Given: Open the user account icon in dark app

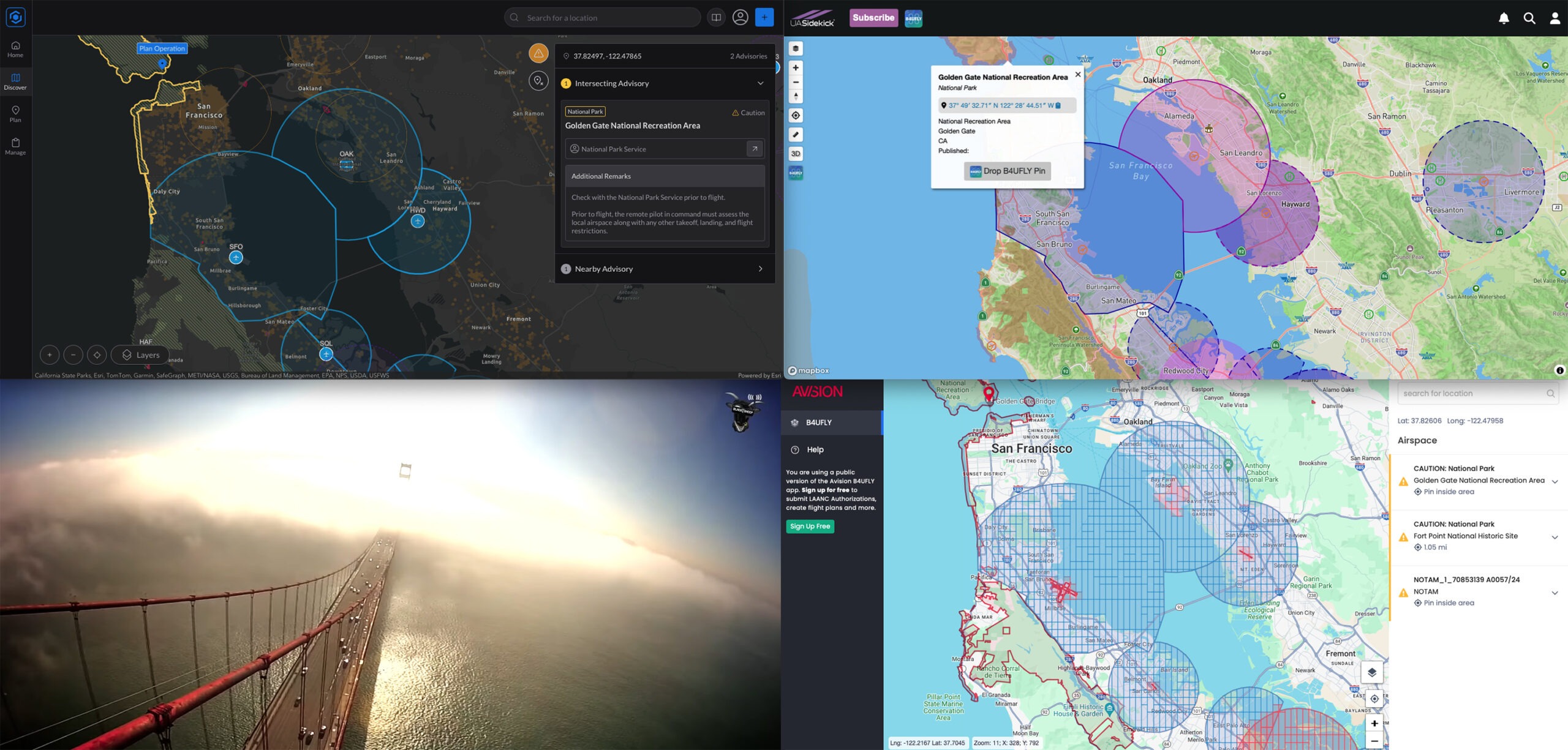Looking at the screenshot, I should click(x=741, y=17).
